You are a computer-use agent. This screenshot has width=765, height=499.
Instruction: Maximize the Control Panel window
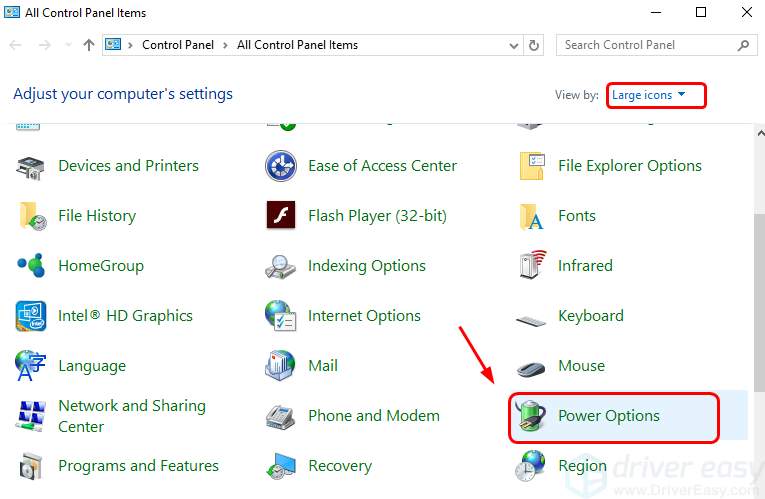coord(701,12)
